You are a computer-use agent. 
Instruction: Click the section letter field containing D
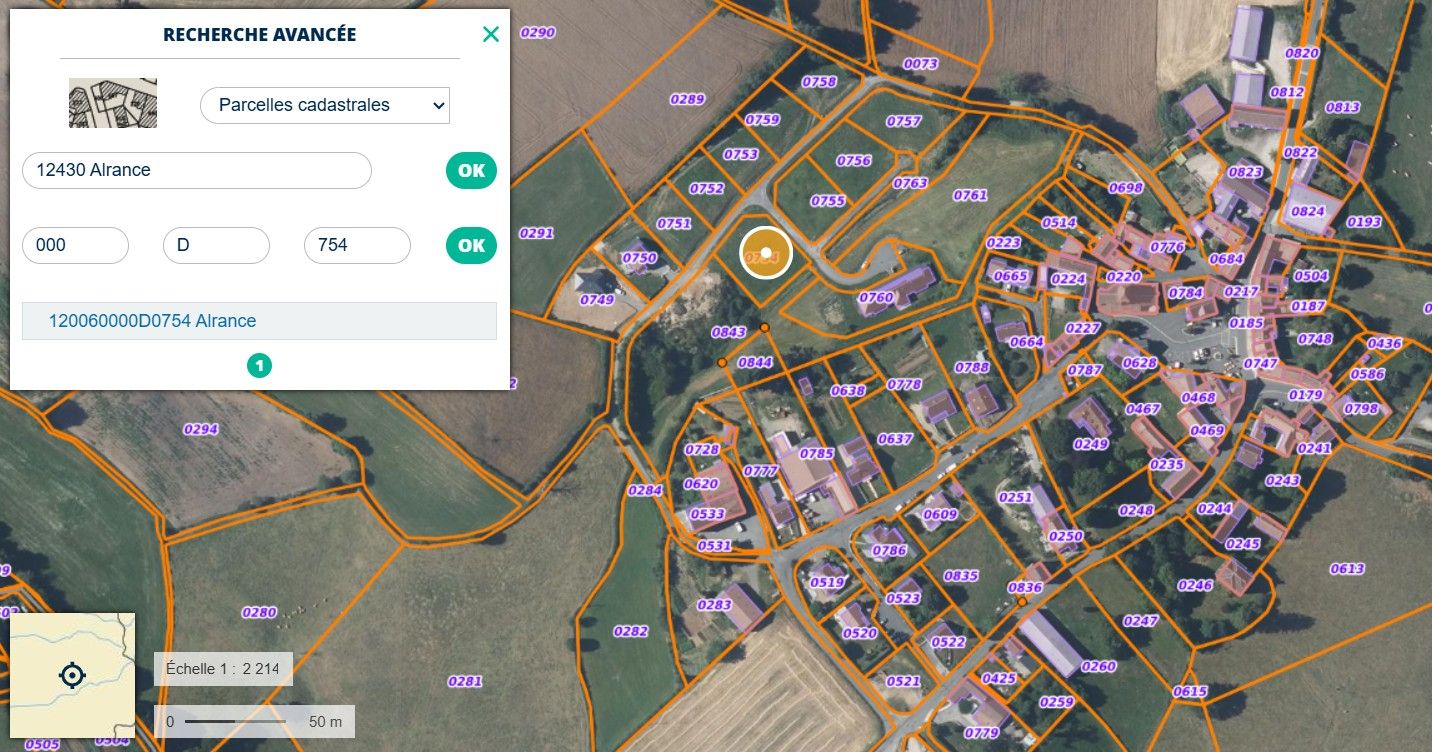(216, 245)
